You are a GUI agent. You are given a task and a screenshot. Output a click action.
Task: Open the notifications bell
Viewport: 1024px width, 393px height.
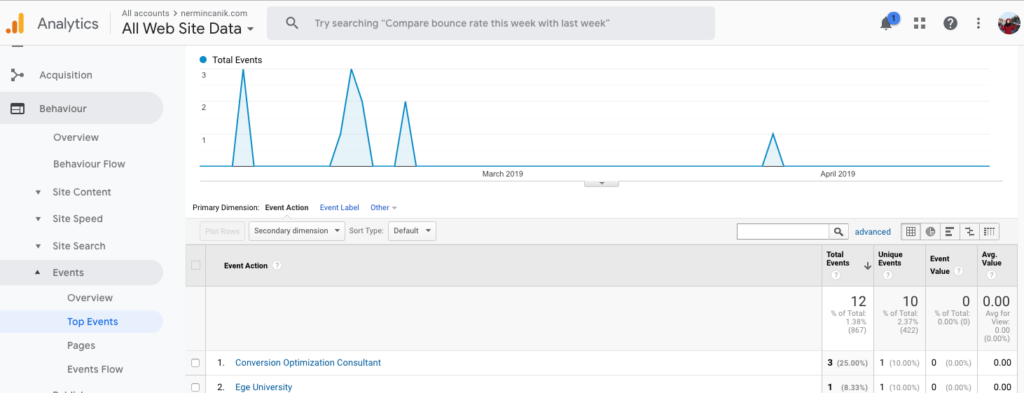tap(886, 24)
